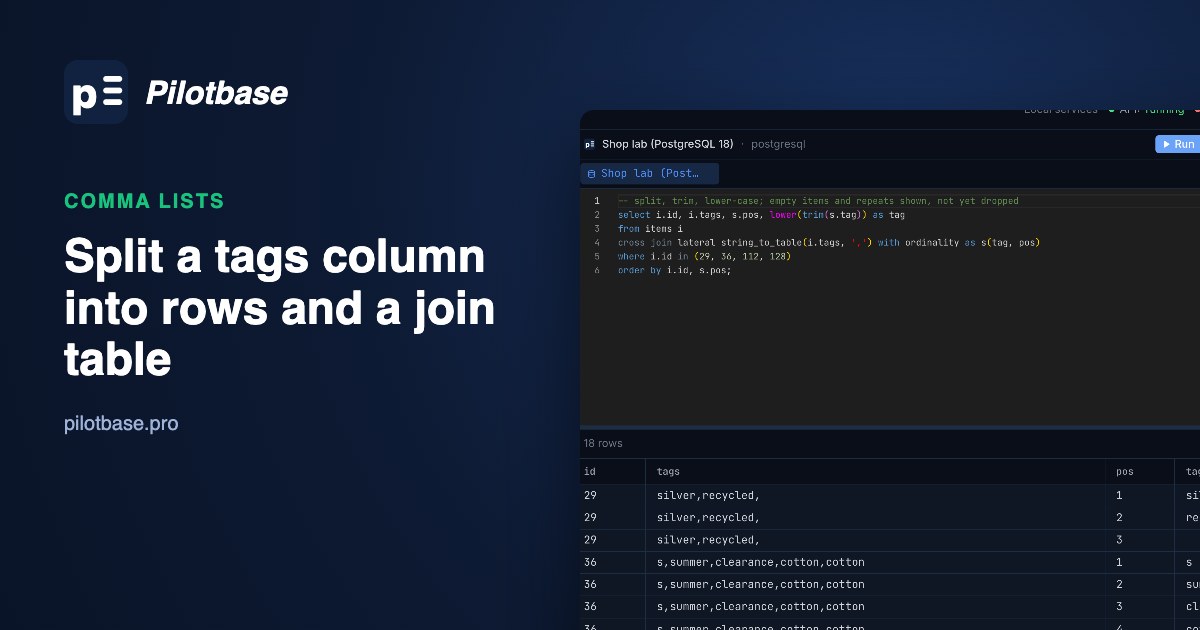
Task: Click the Pilotbase logo icon in the banner
Action: [96, 92]
